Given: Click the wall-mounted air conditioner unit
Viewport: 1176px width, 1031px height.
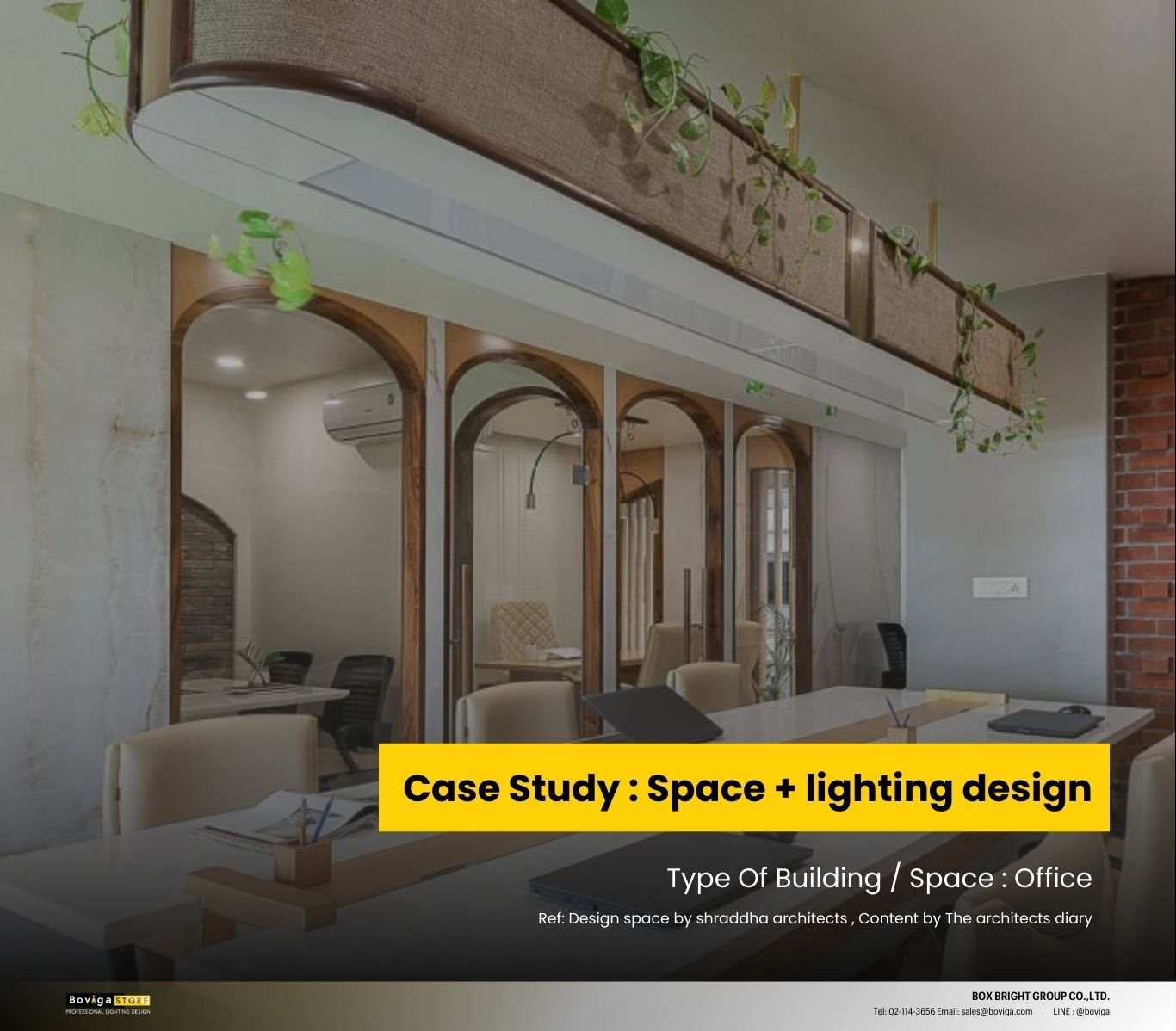Looking at the screenshot, I should click(362, 413).
